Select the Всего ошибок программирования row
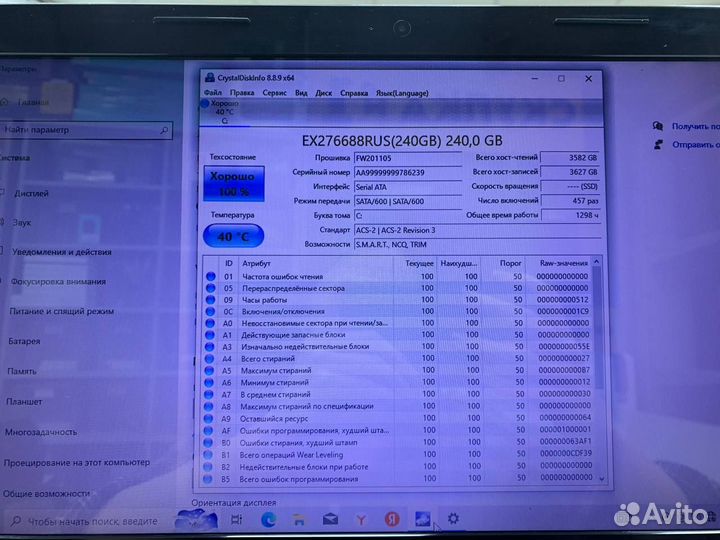The width and height of the screenshot is (720, 540). [398, 478]
